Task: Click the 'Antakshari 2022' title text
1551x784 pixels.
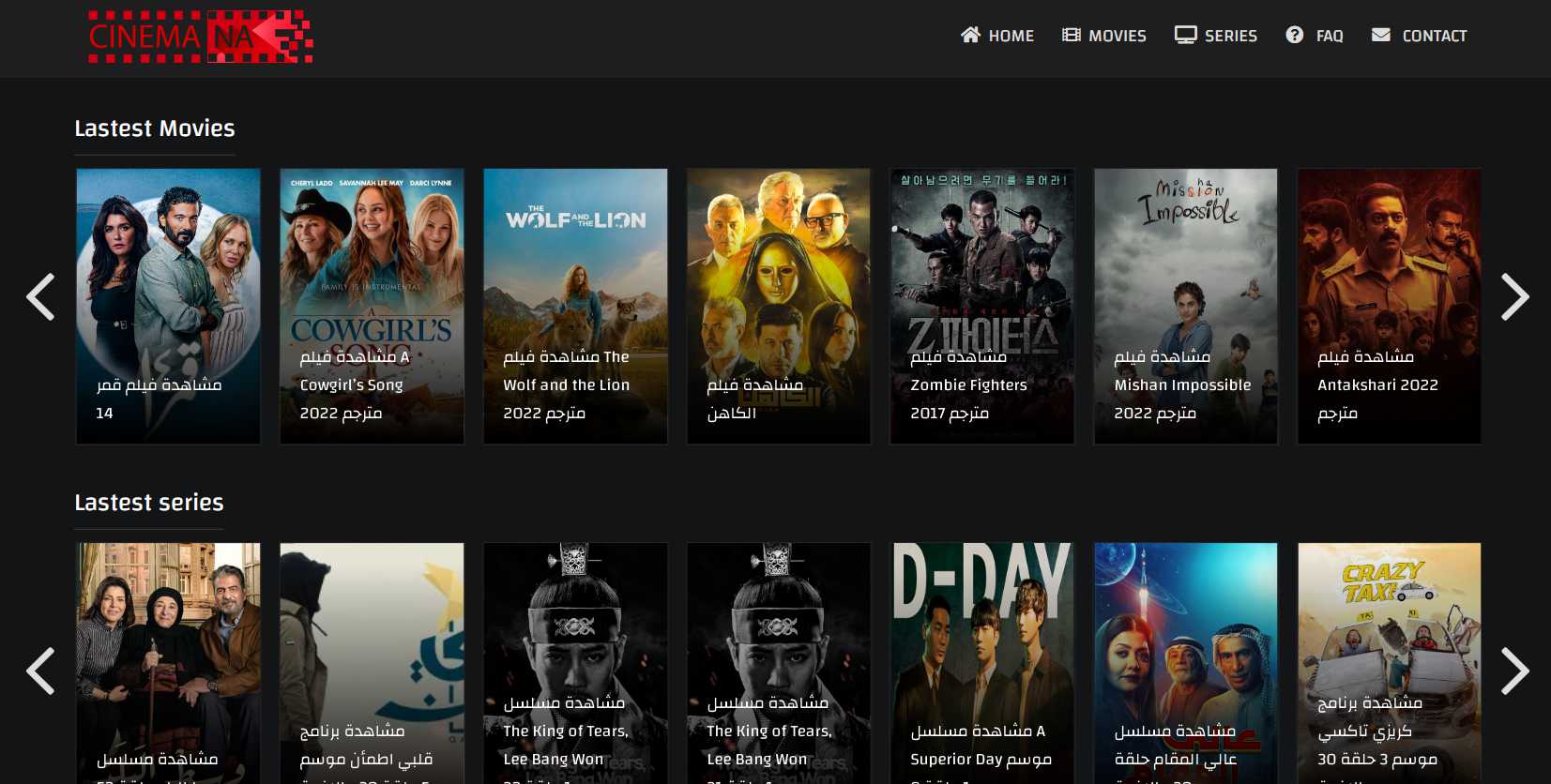Action: [1377, 384]
